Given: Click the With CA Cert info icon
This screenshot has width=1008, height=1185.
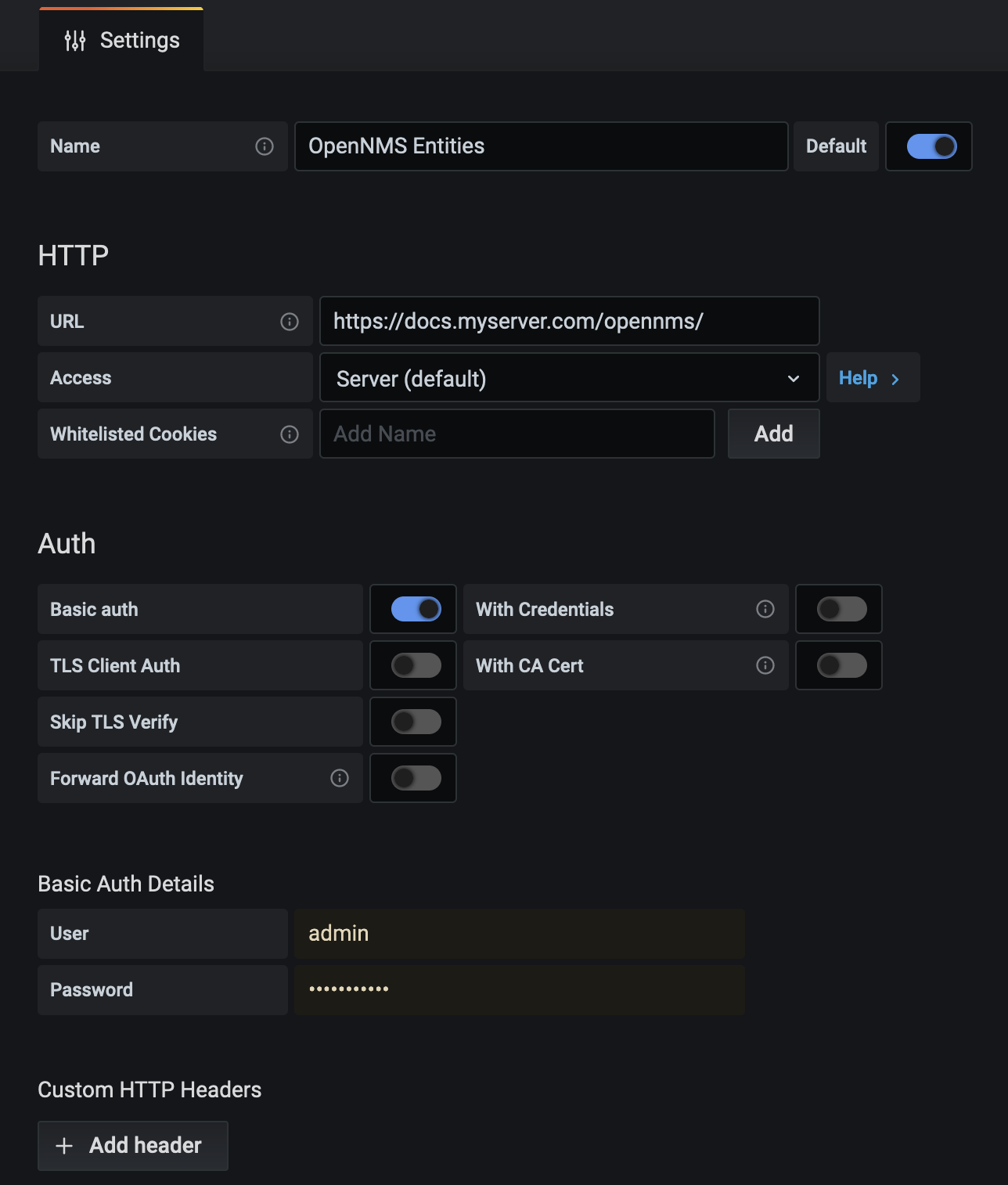Looking at the screenshot, I should [765, 665].
